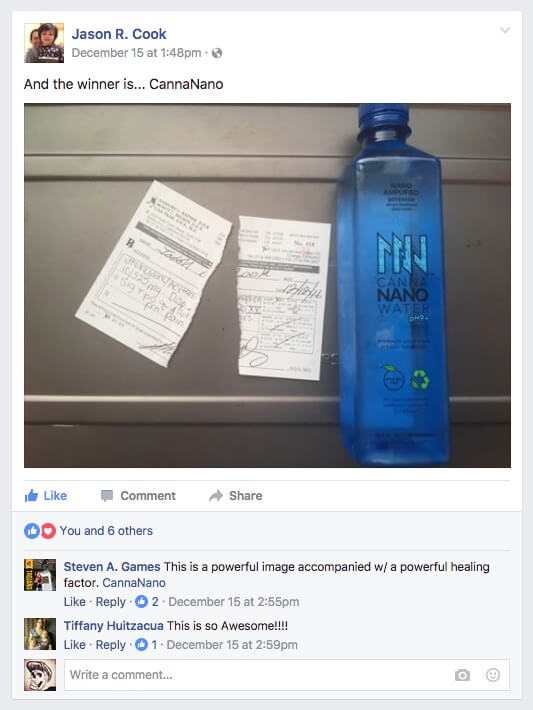This screenshot has width=533, height=710.
Task: Open Steven A. Games profile link
Action: (x=112, y=566)
